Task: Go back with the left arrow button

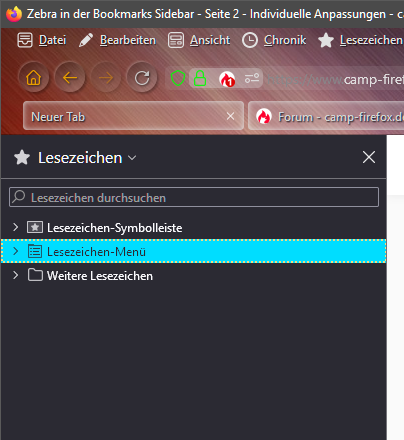Action: click(x=70, y=78)
